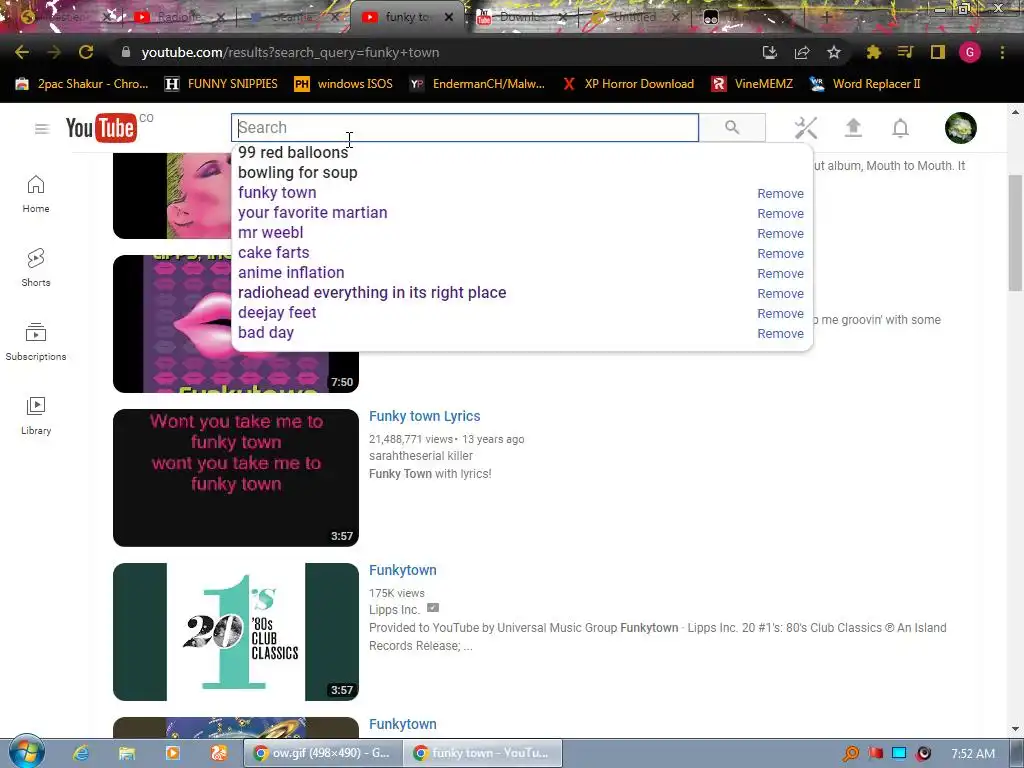Open the media player taskbar icon
The height and width of the screenshot is (768, 1024).
172,753
